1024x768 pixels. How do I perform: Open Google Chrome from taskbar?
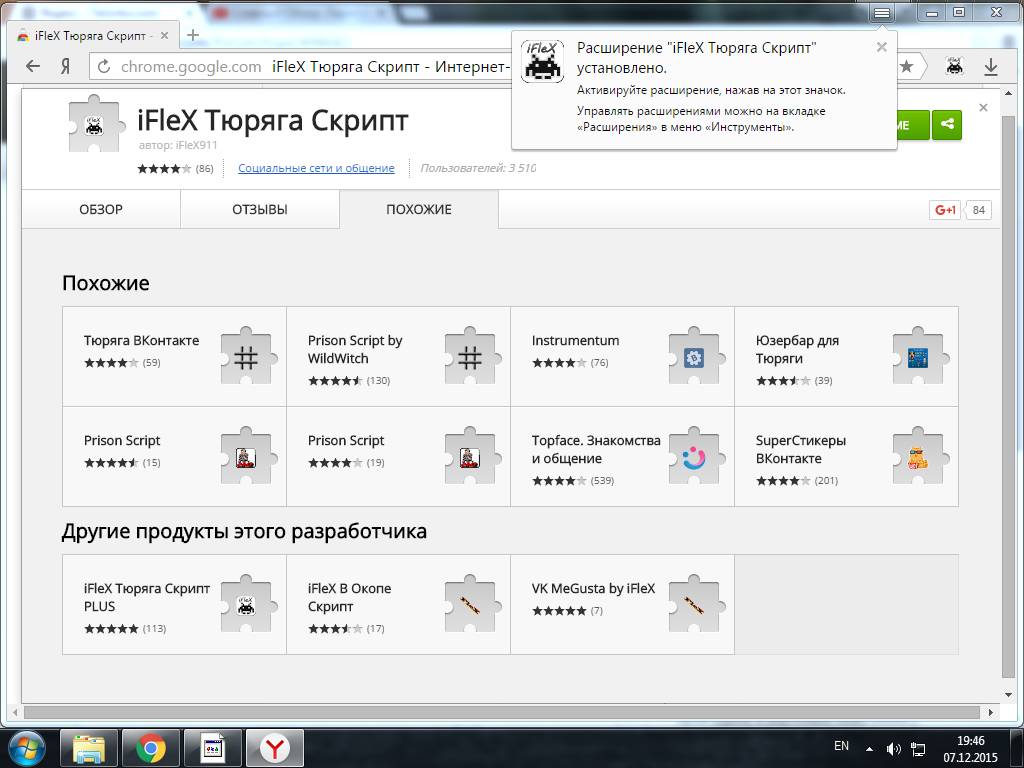point(151,748)
